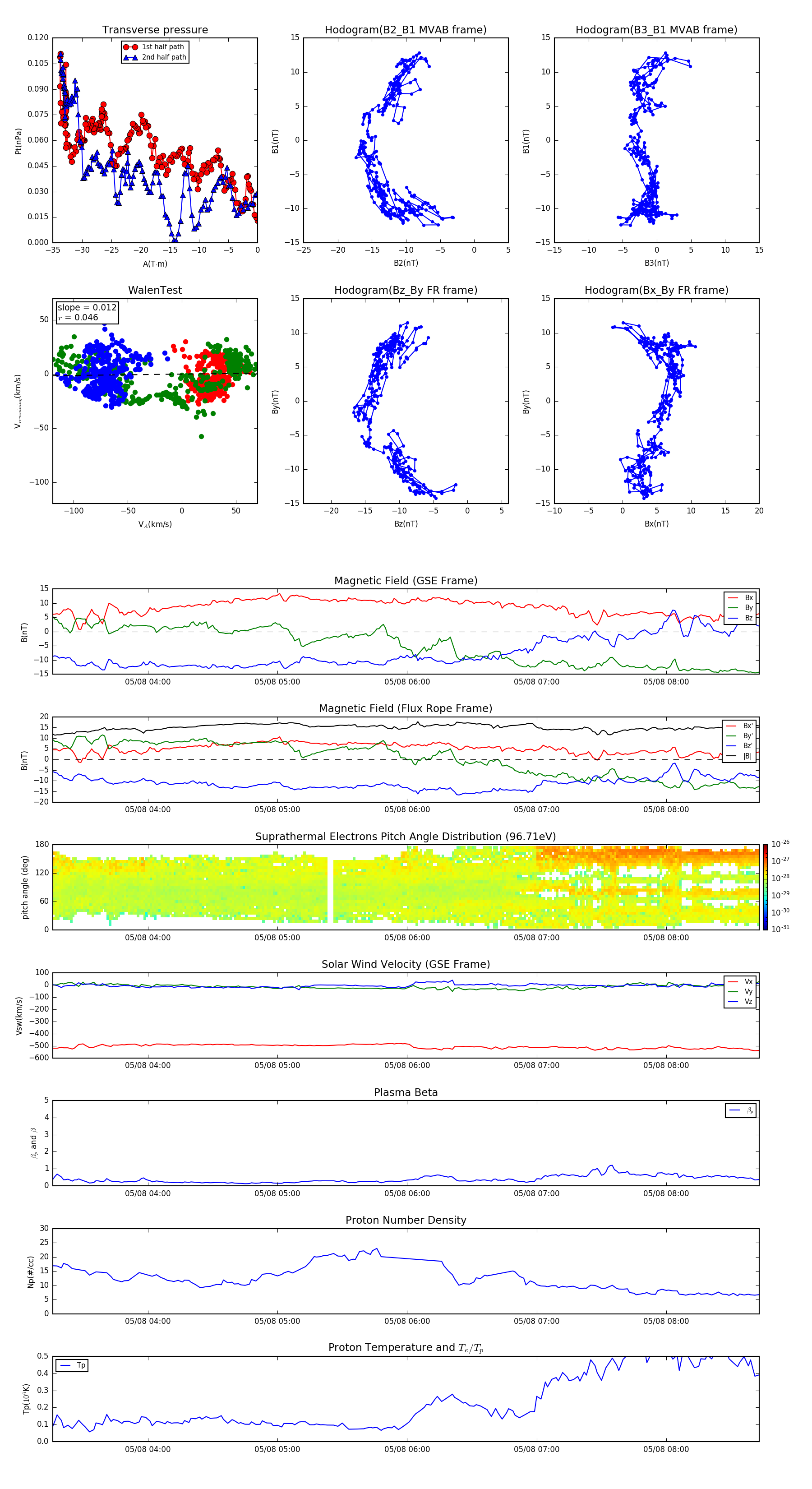Click the "B2(nT)" axis label
The height and width of the screenshot is (1489, 812).
[x=406, y=263]
